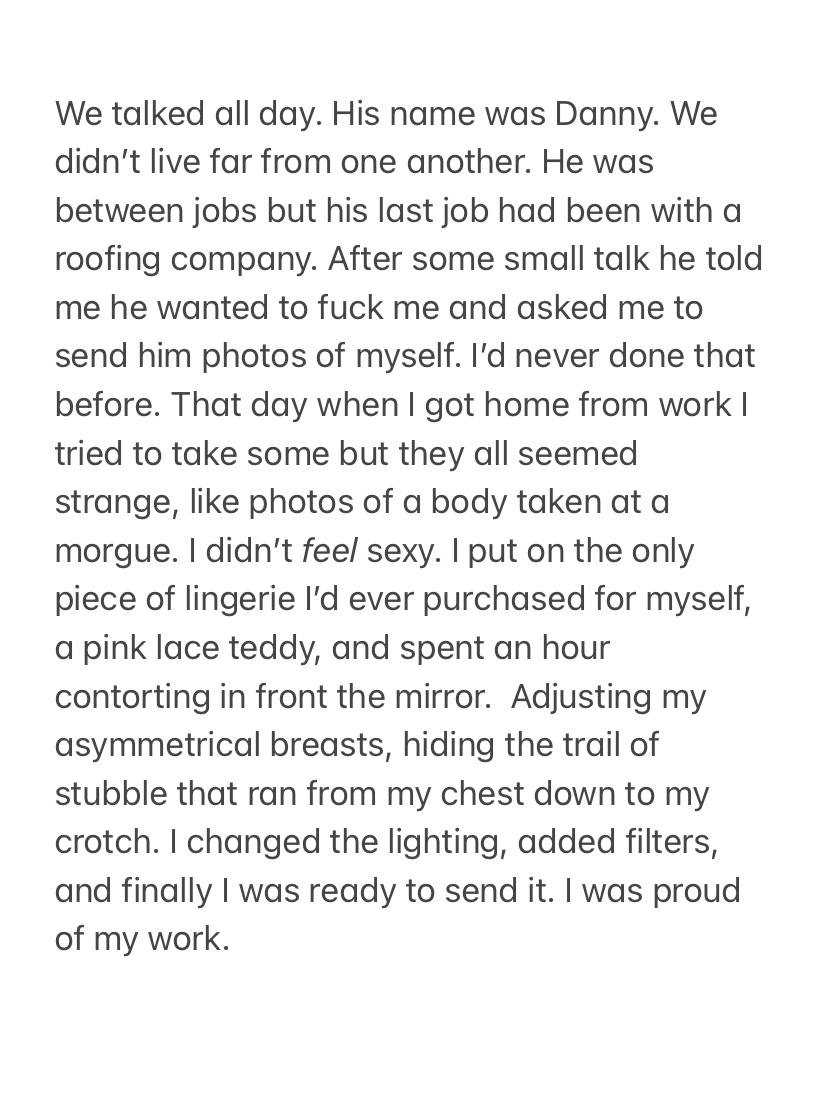Click the word "crotch" starting a line
This screenshot has height=1104, width=828.
click(103, 843)
